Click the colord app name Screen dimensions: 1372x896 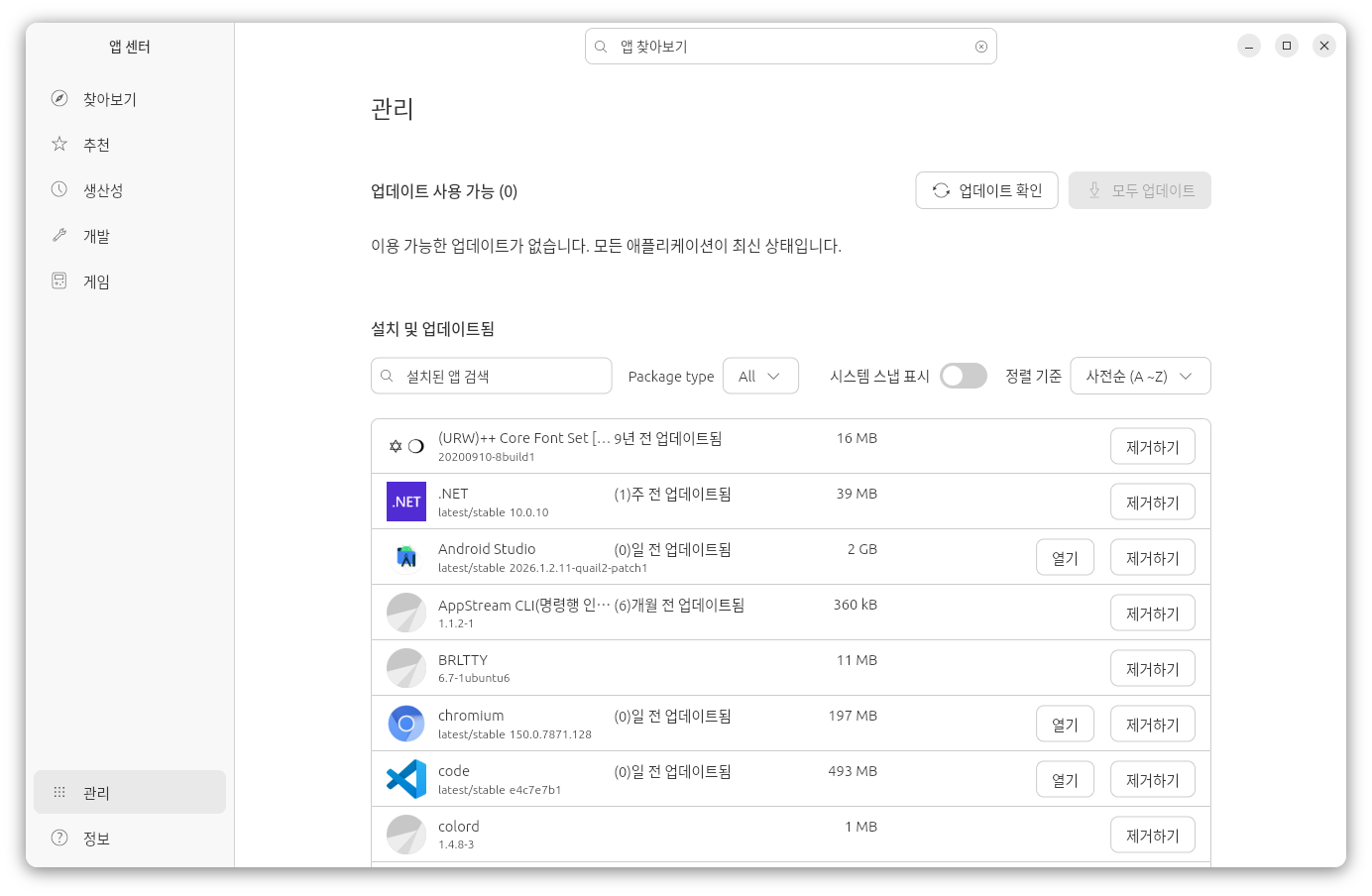pos(459,826)
